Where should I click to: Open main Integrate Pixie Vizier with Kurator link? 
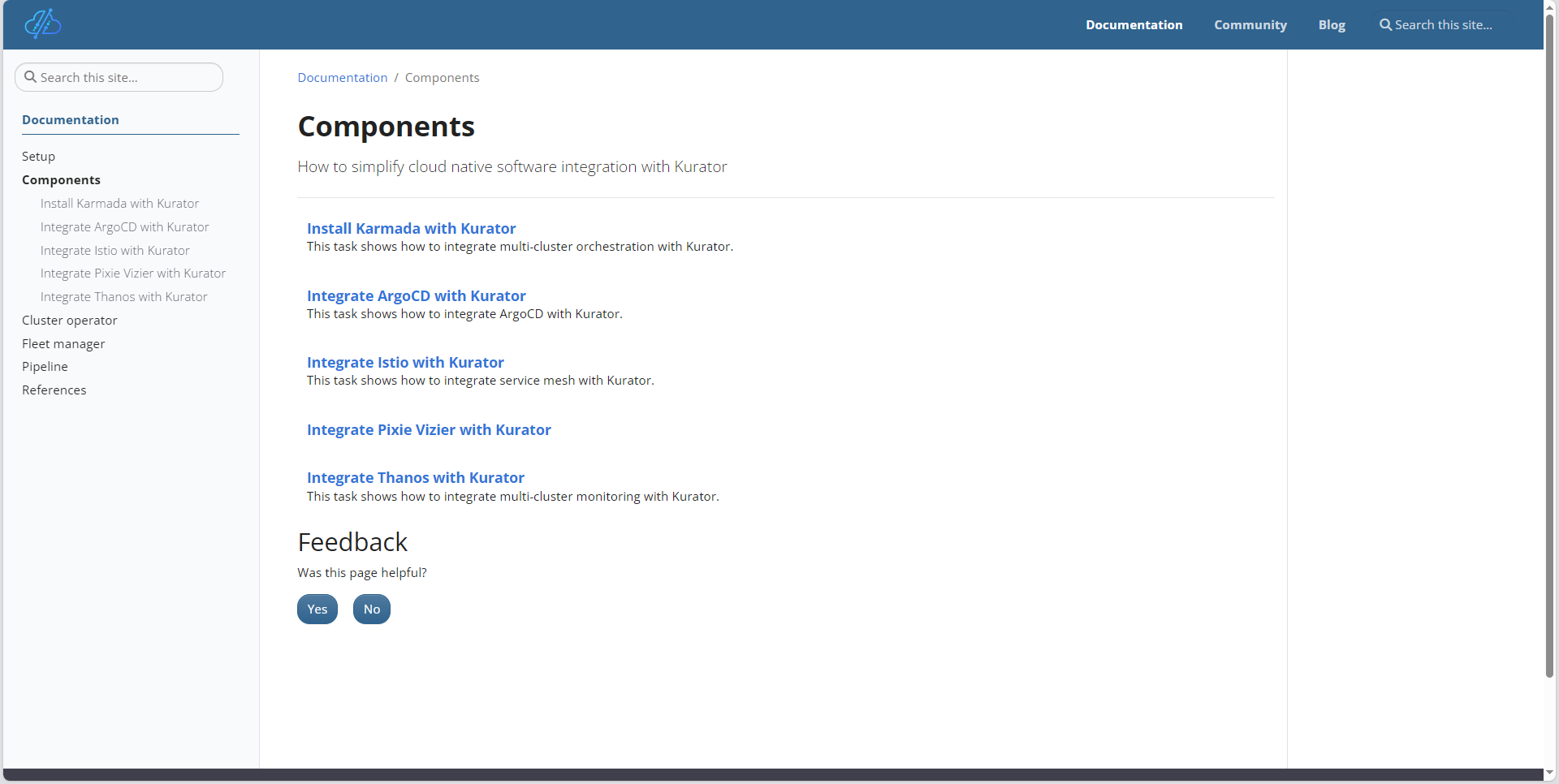pyautogui.click(x=429, y=430)
